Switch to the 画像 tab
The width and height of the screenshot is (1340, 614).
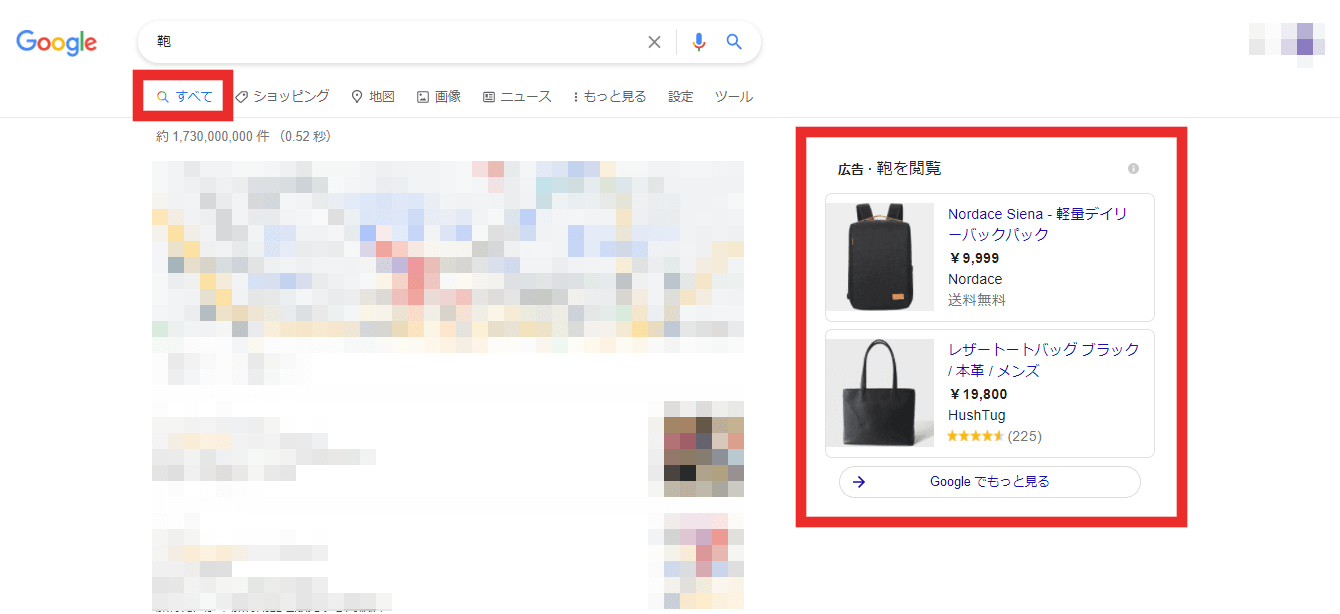(x=439, y=97)
